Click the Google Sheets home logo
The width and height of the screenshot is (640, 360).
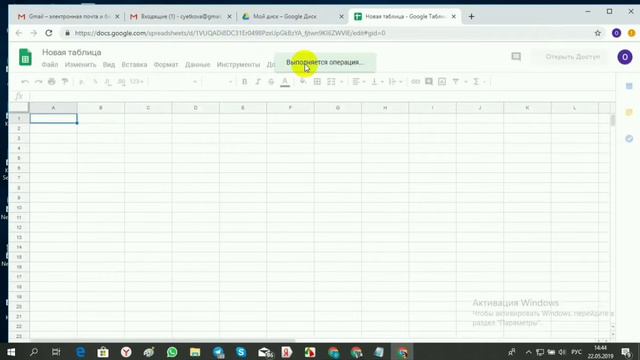point(25,57)
